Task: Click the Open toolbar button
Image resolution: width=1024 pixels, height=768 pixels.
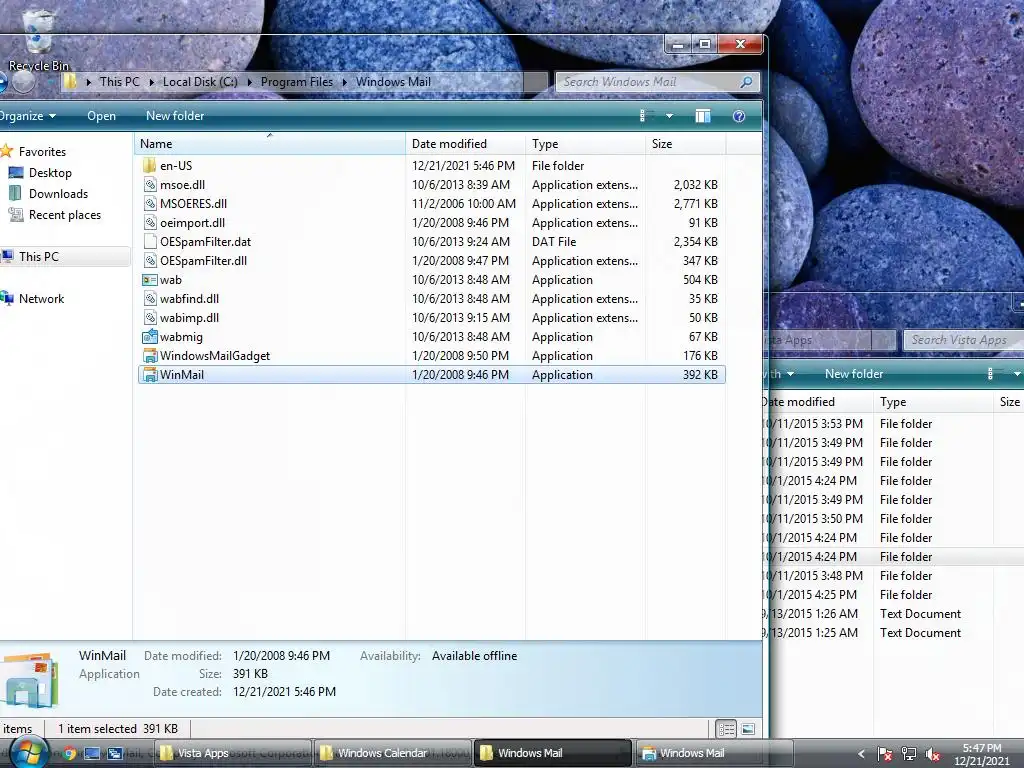Action: point(101,116)
